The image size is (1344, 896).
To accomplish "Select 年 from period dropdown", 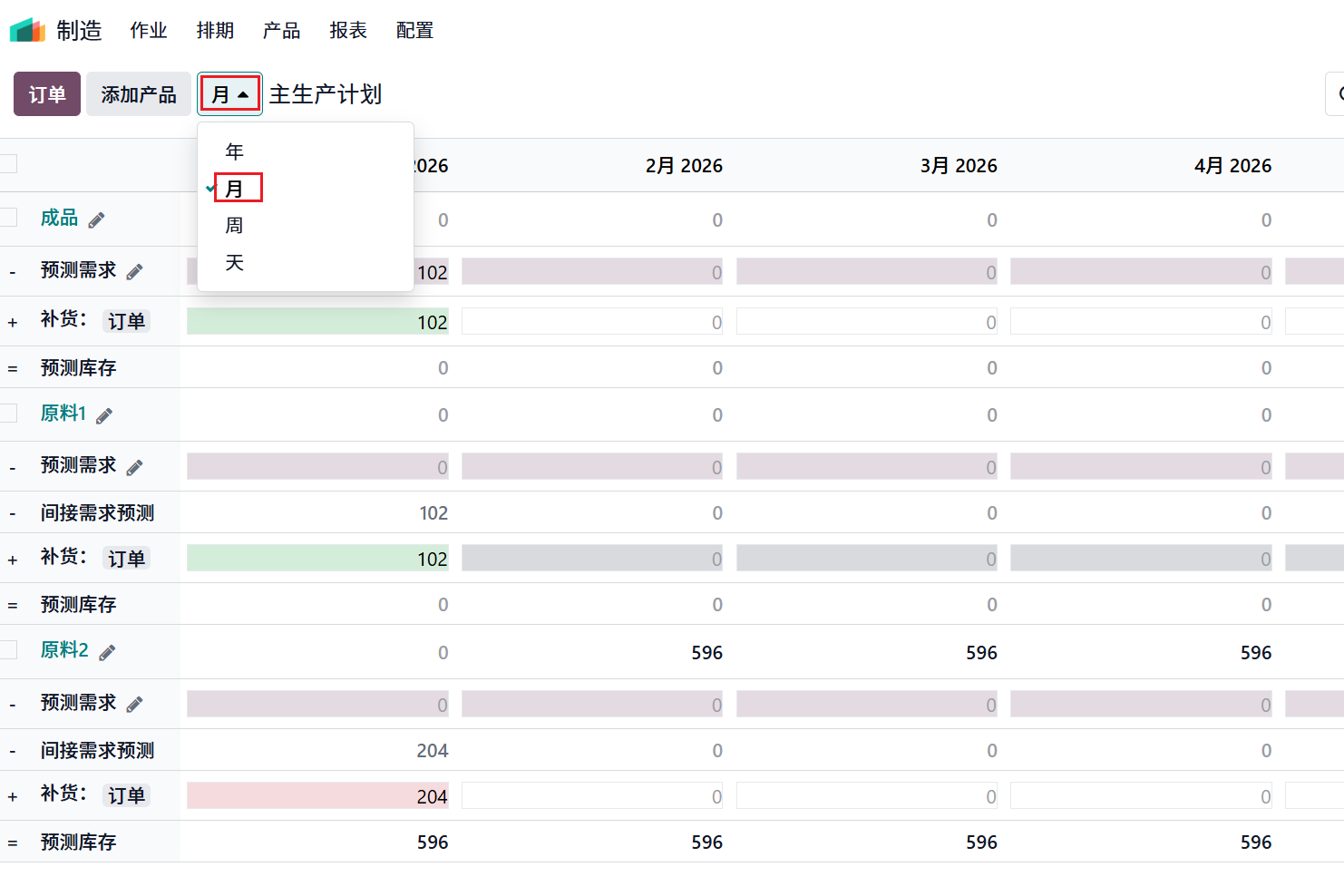I will coord(235,151).
